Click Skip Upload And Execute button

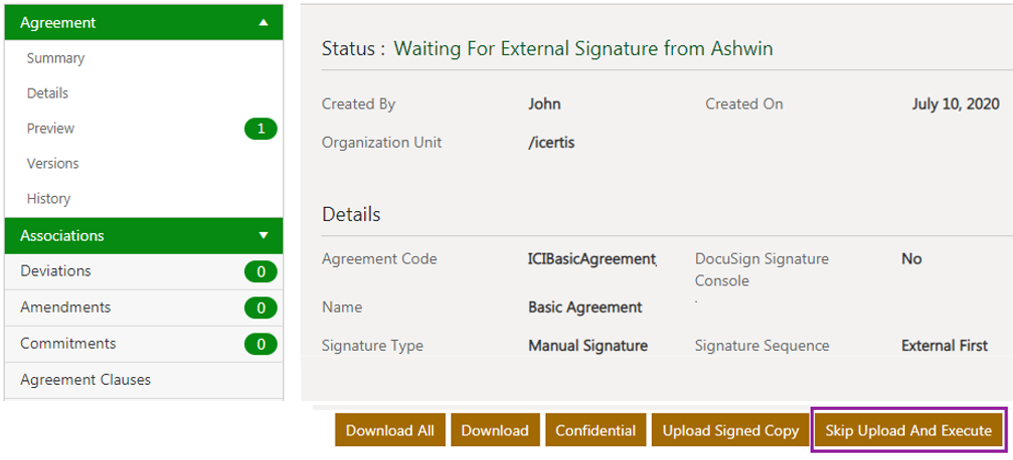(908, 430)
